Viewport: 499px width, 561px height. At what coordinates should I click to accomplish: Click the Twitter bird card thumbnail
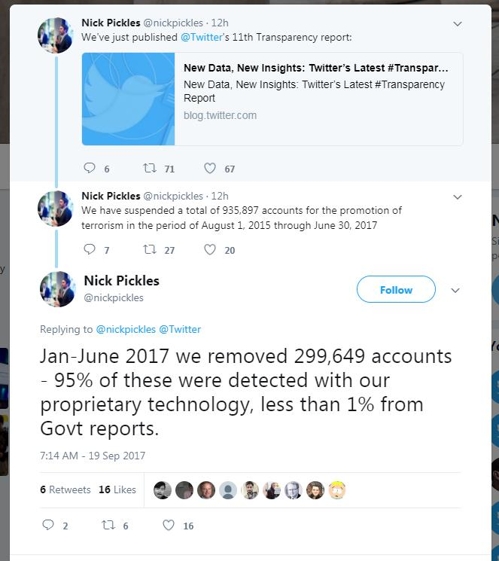[128, 99]
